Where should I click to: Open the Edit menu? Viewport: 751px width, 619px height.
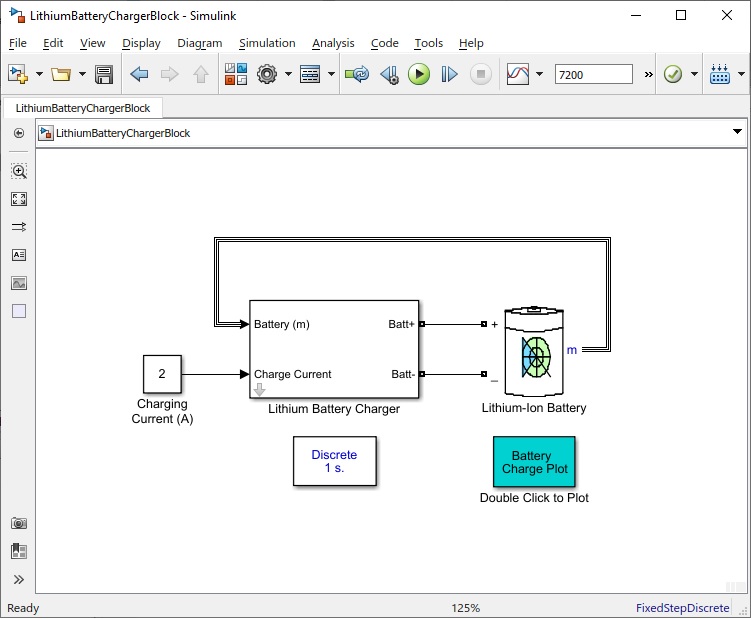[x=53, y=43]
